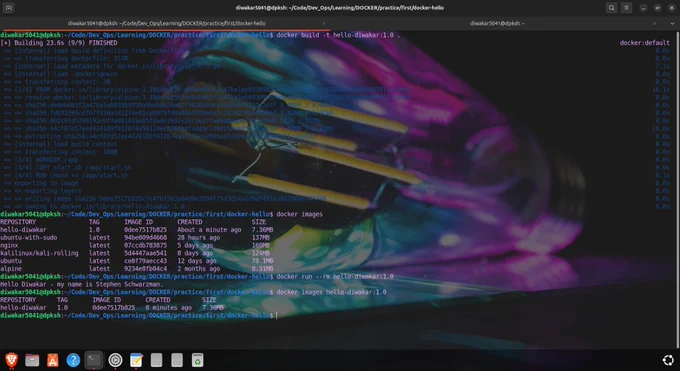Click 'docker run --rm hello-diwakar:1.0' command
The height and width of the screenshot is (371, 680).
(x=335, y=277)
